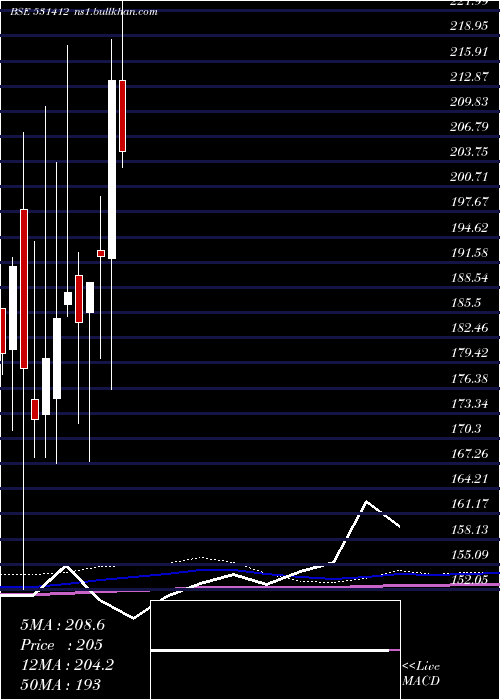Click the 188.54 price axis label

pyautogui.click(x=469, y=278)
